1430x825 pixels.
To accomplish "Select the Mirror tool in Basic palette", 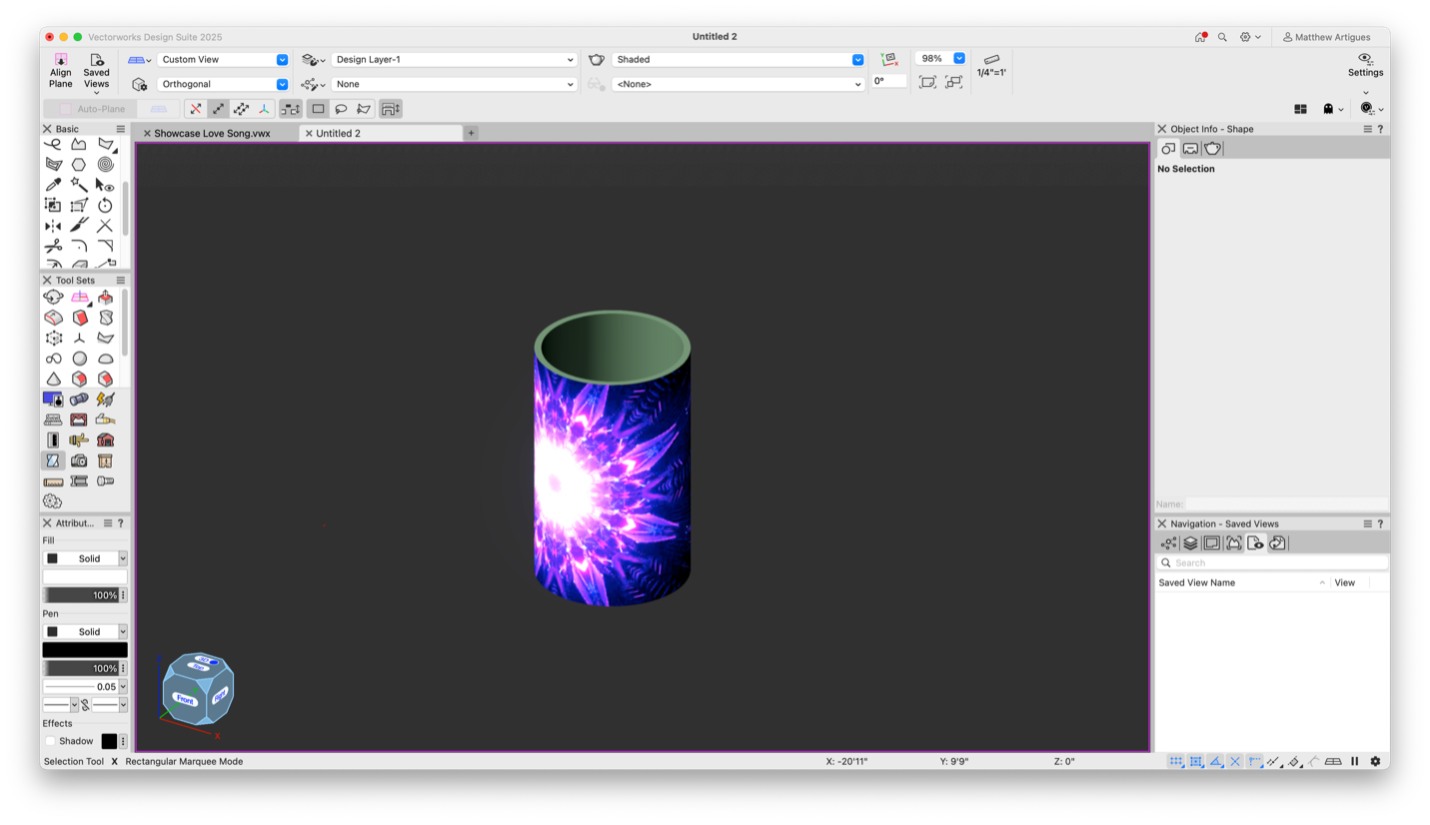I will (53, 226).
